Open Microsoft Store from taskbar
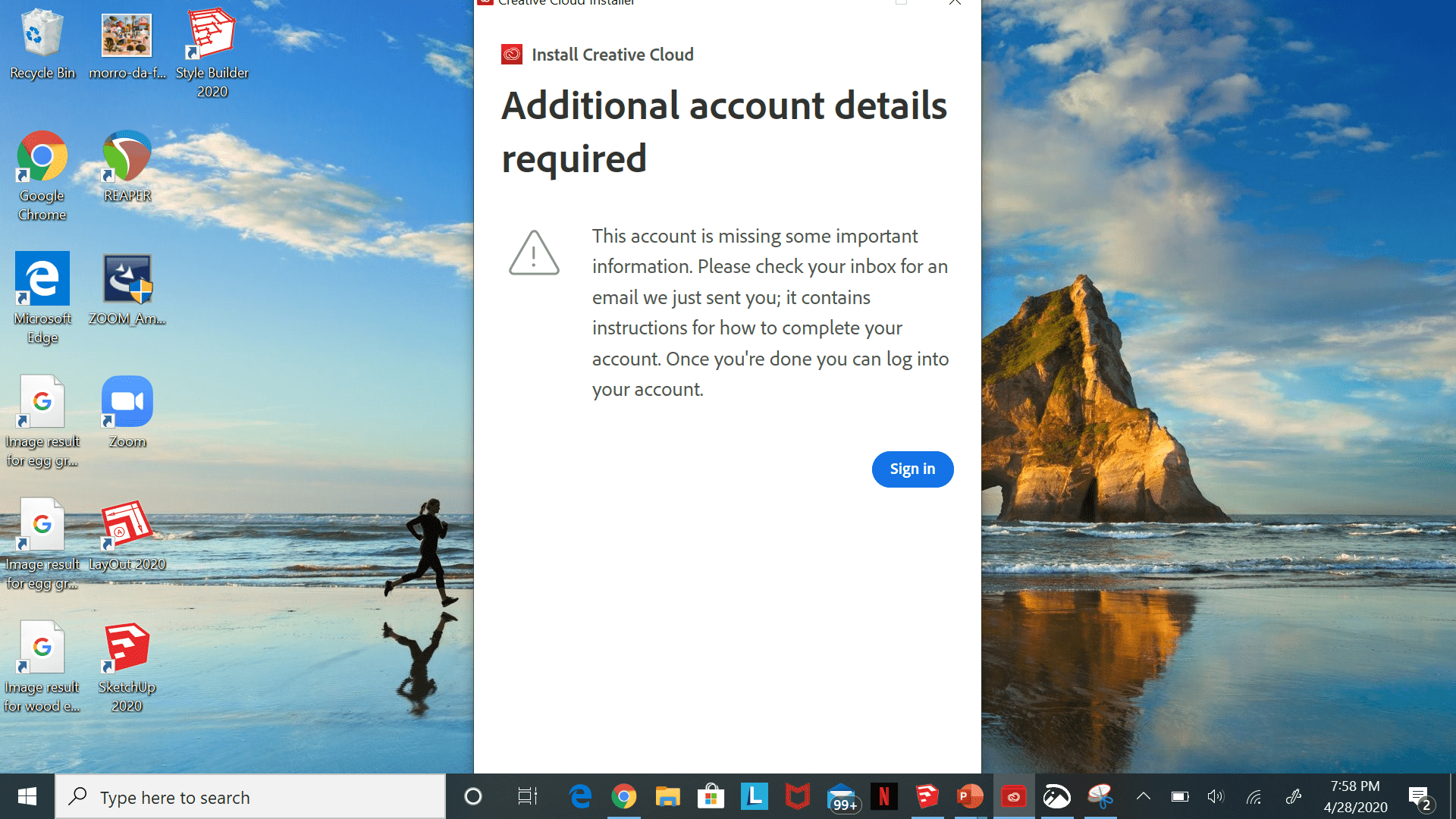This screenshot has width=1456, height=819. point(711,797)
